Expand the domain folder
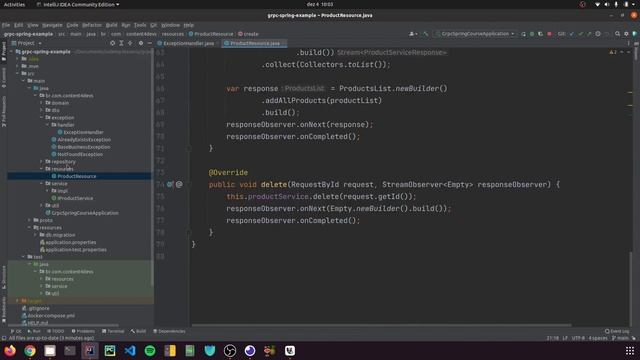 [x=42, y=103]
